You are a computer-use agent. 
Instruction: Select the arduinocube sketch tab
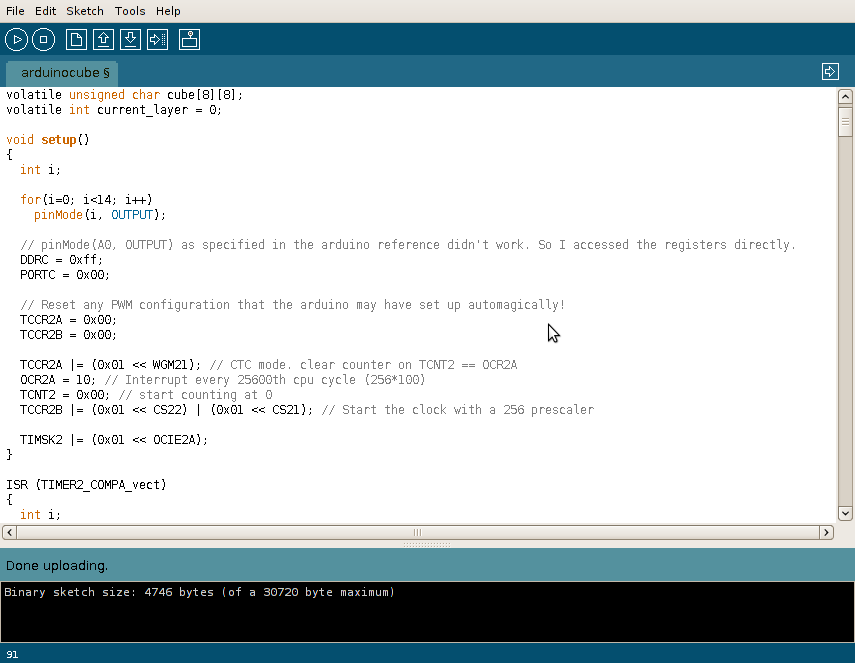click(61, 73)
